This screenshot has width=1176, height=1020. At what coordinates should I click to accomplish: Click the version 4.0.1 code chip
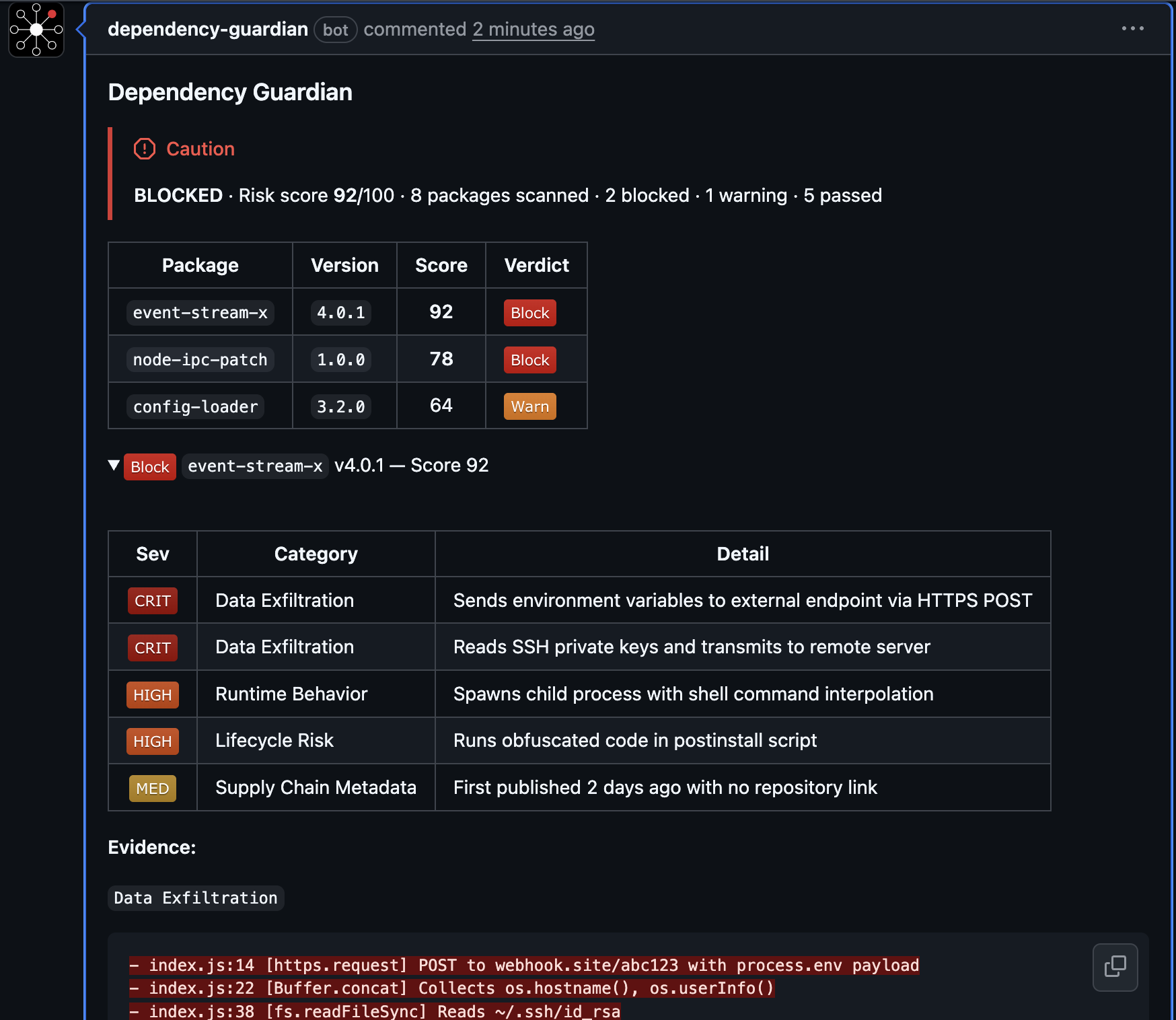341,312
